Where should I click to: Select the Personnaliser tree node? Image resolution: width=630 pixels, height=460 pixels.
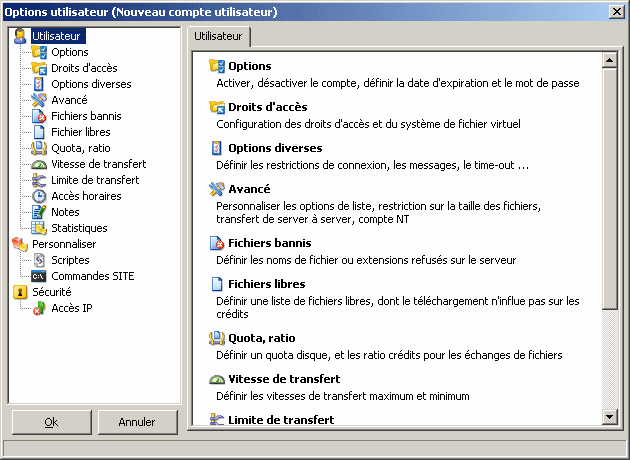coord(64,244)
